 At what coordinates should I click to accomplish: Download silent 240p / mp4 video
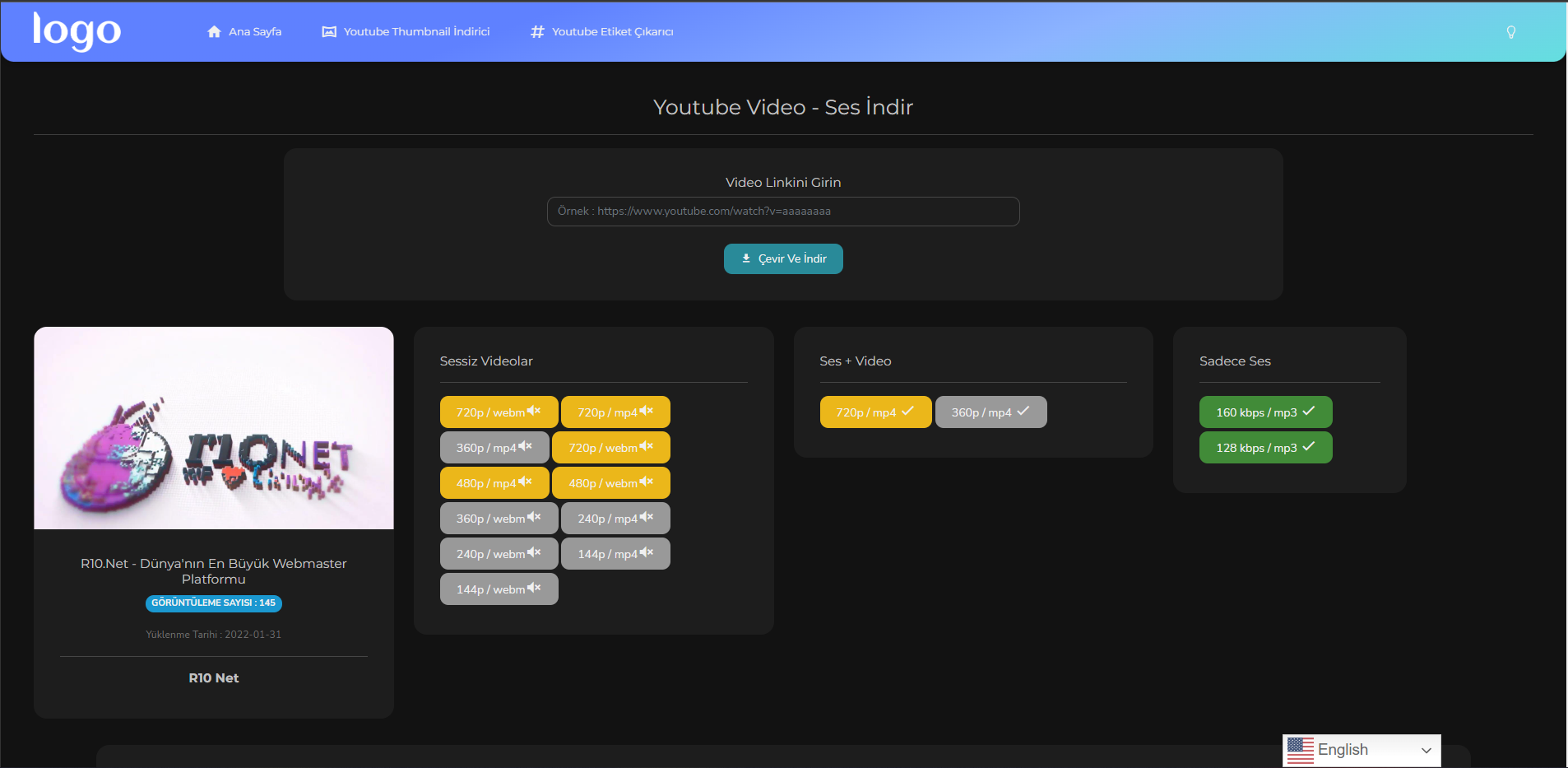(615, 519)
